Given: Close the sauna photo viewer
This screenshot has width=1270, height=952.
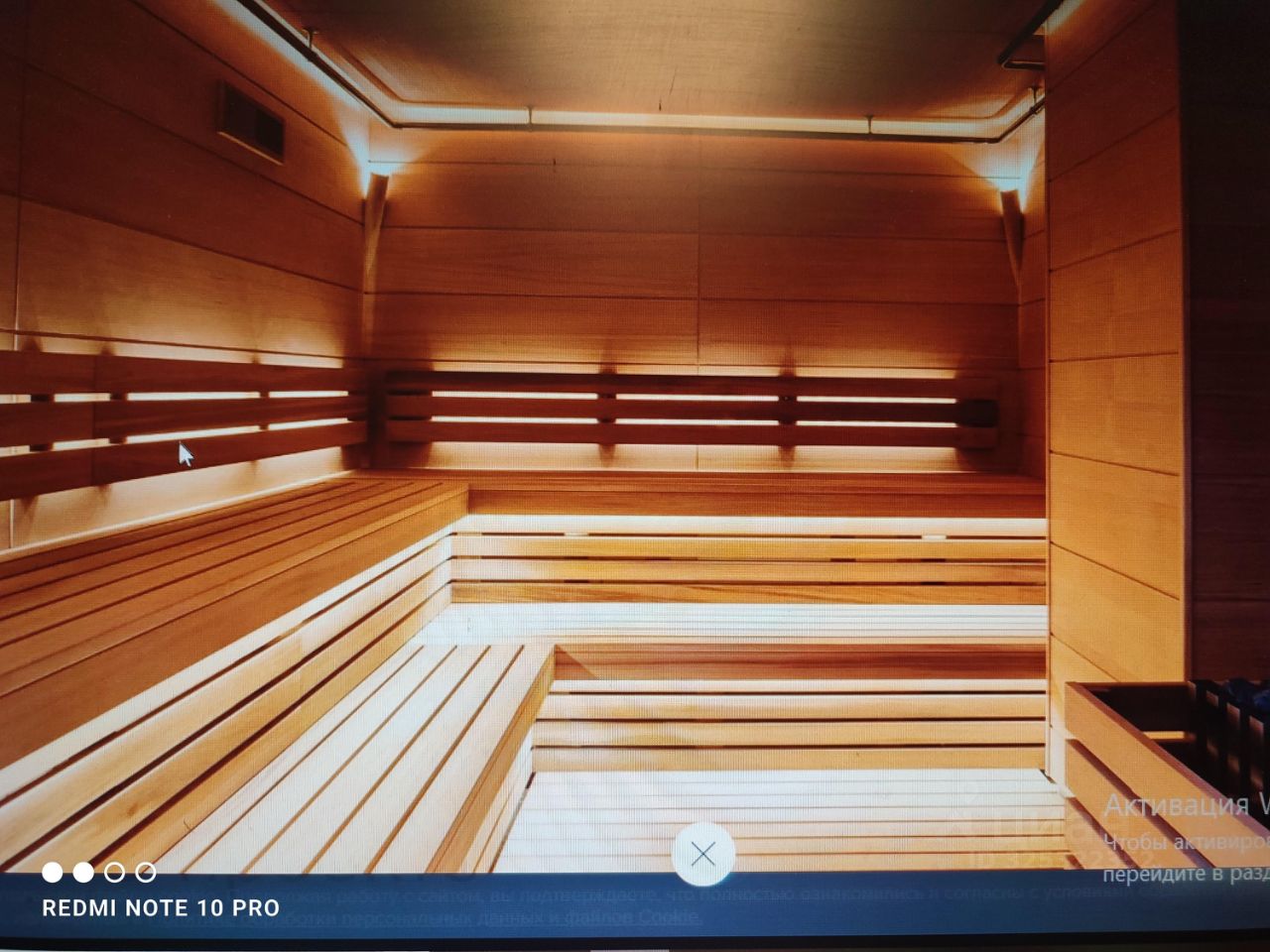Looking at the screenshot, I should [x=703, y=854].
